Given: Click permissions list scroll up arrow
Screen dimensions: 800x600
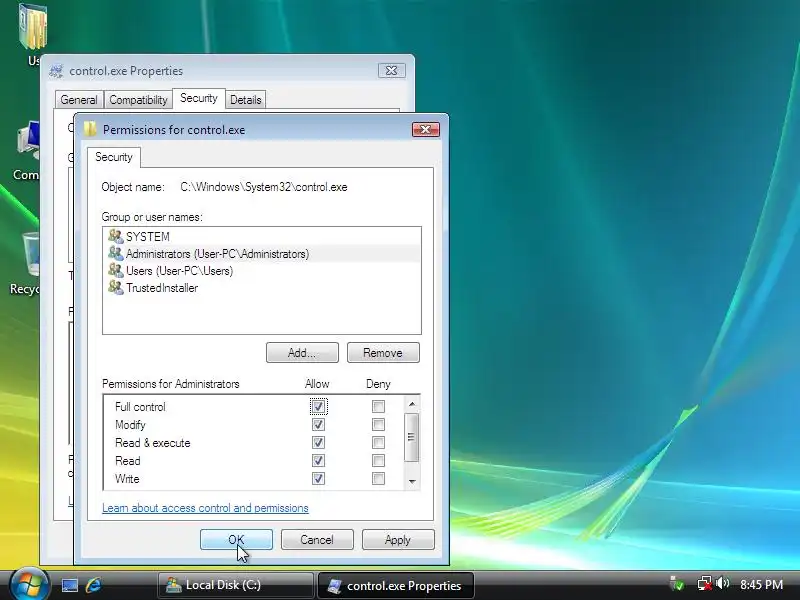Looking at the screenshot, I should coord(412,404).
